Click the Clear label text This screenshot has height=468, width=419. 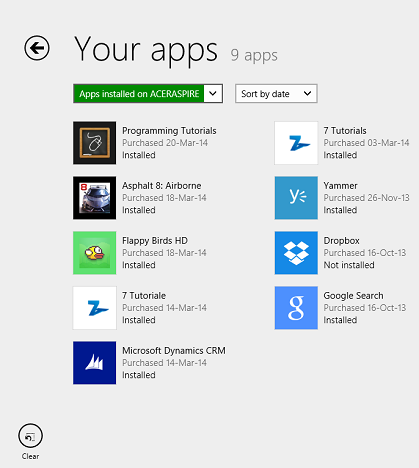point(30,456)
